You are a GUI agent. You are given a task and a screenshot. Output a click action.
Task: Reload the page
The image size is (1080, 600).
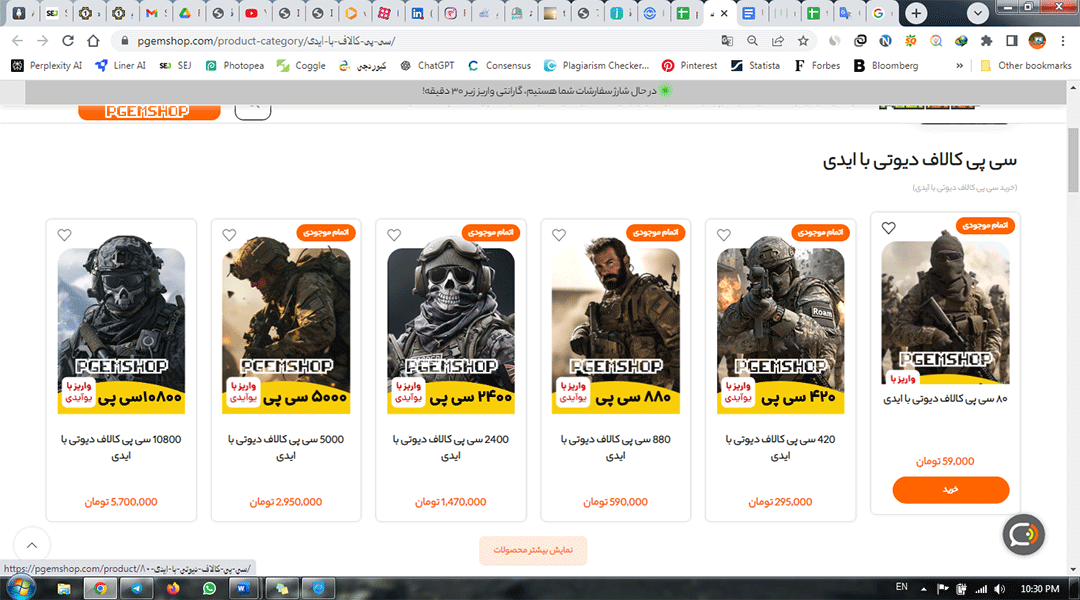(x=67, y=41)
